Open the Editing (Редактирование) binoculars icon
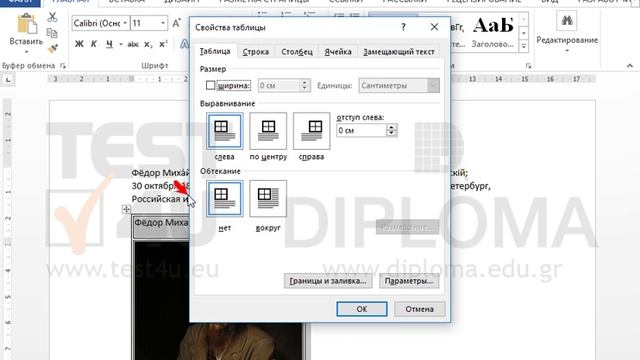The width and height of the screenshot is (640, 360). [567, 20]
